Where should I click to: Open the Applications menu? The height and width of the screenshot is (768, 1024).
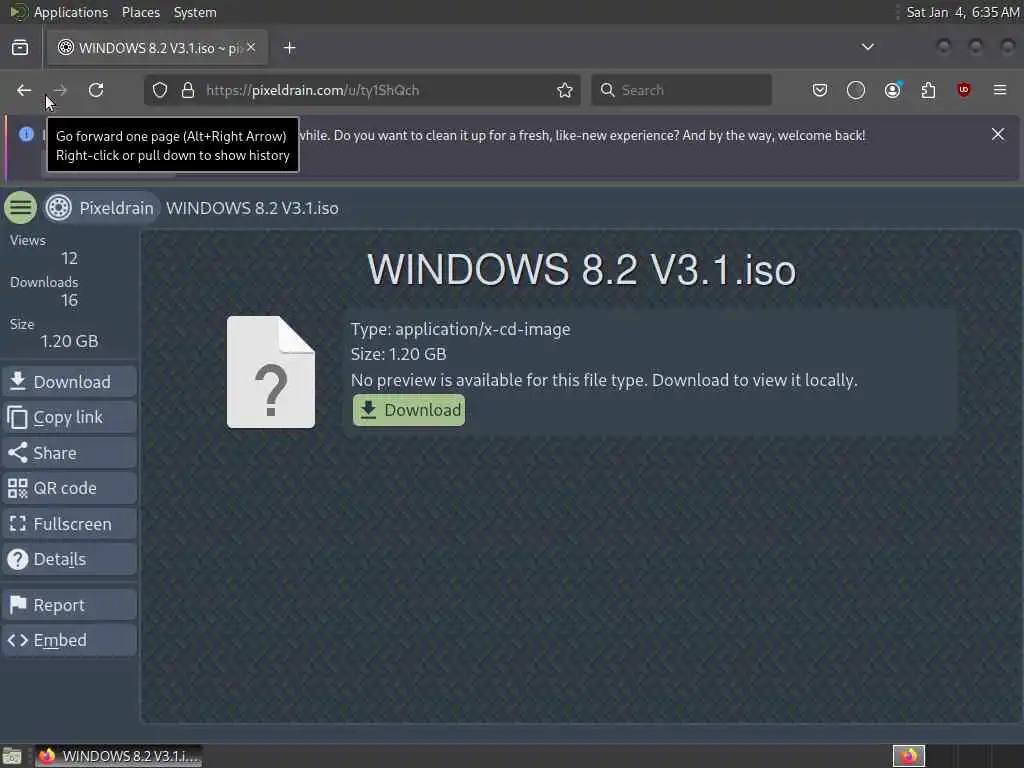click(71, 12)
